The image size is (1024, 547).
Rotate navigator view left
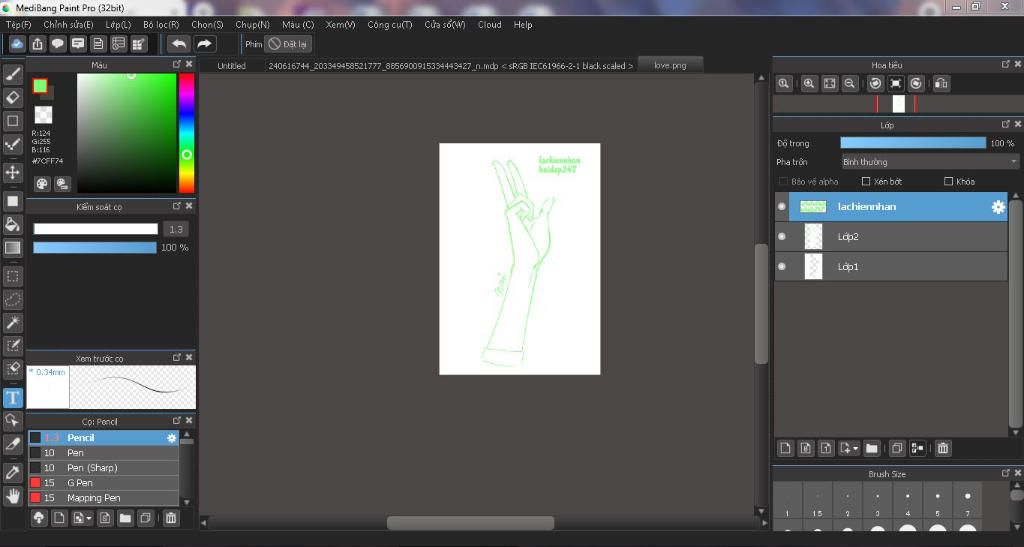pos(876,84)
